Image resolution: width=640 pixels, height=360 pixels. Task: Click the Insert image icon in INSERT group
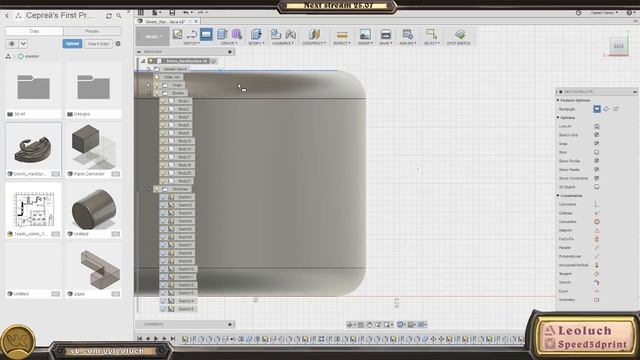coord(365,34)
